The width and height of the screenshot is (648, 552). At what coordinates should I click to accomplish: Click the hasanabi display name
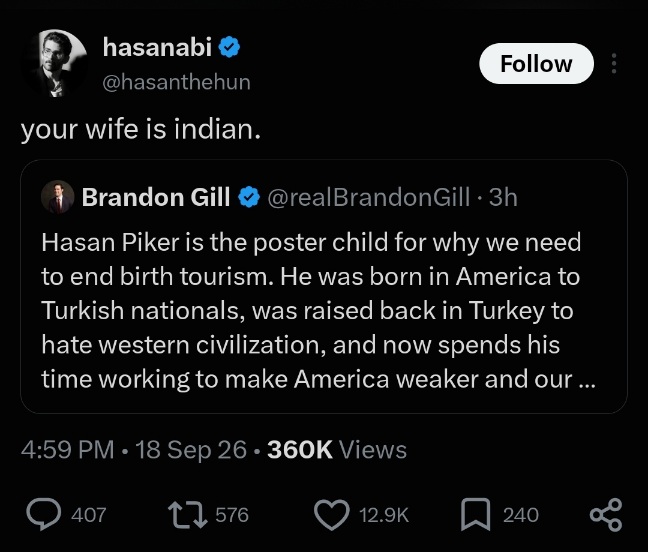(x=157, y=47)
